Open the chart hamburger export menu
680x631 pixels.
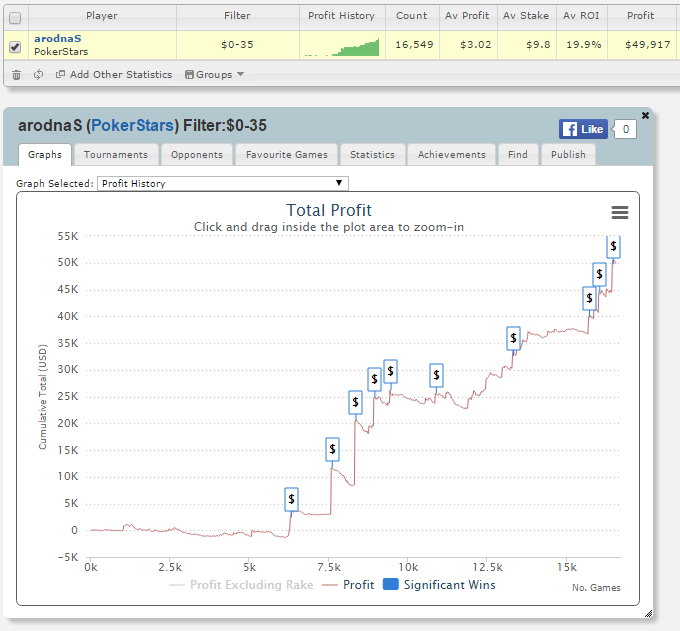(x=620, y=213)
